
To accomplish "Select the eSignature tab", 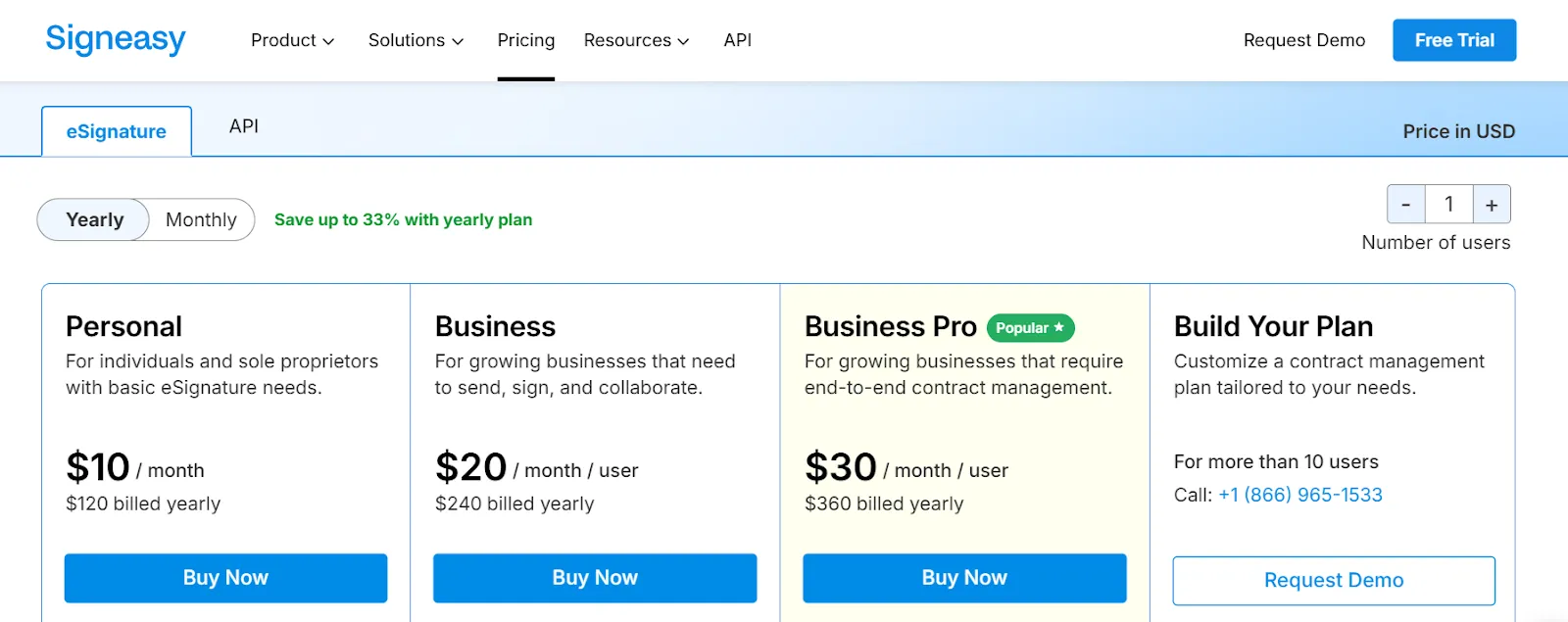I will coord(117,131).
